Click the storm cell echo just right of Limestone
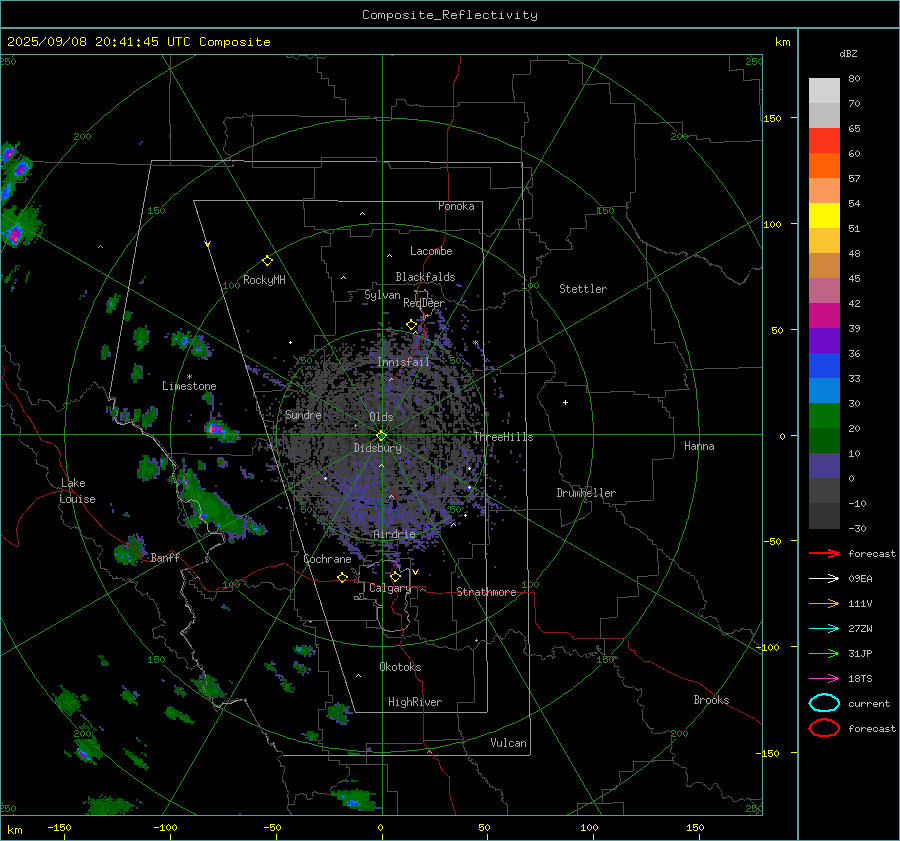The height and width of the screenshot is (841, 900). click(220, 431)
